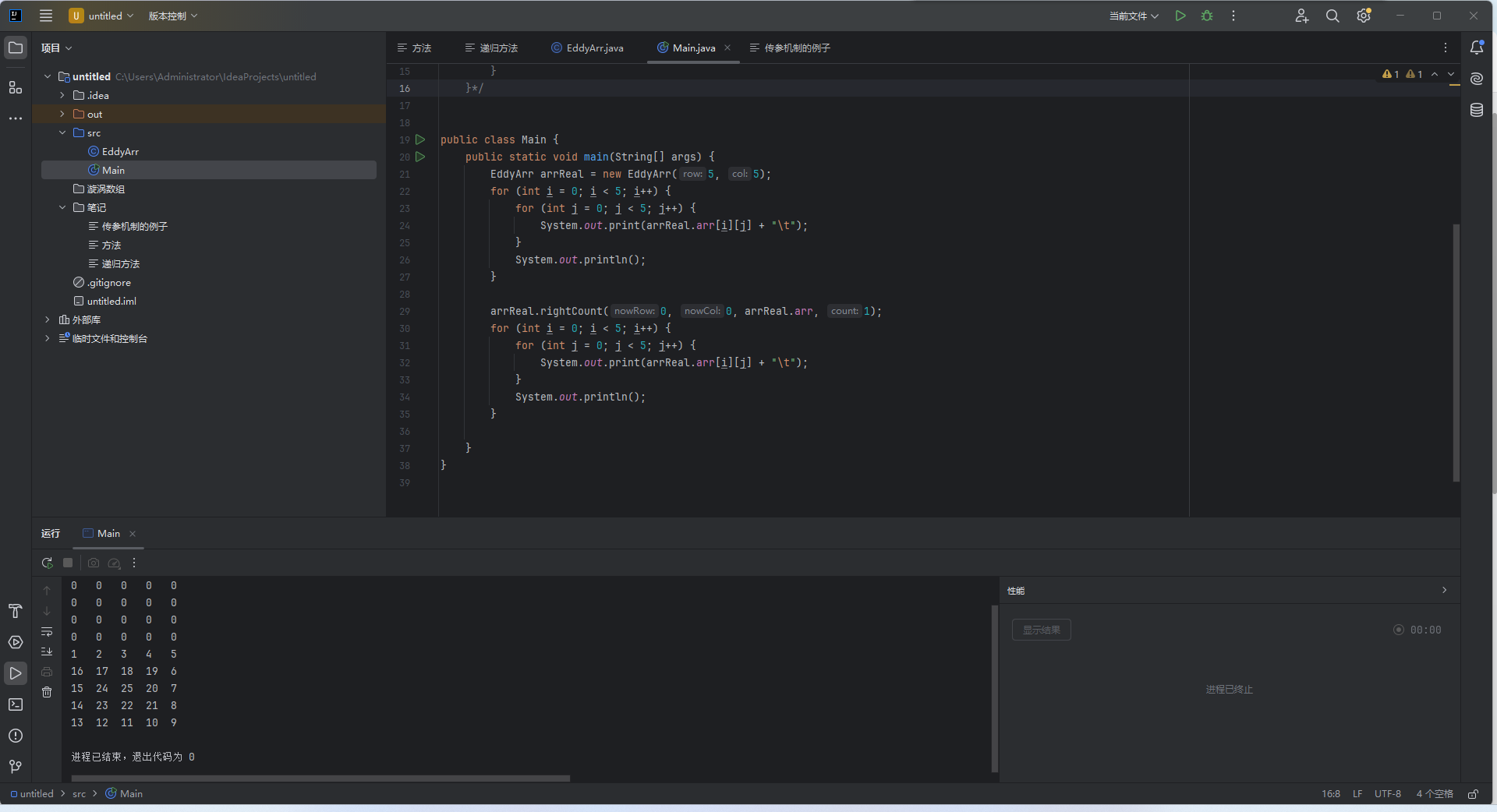1497x812 pixels.
Task: Click the editor vertical scrollbar
Action: (1456, 352)
